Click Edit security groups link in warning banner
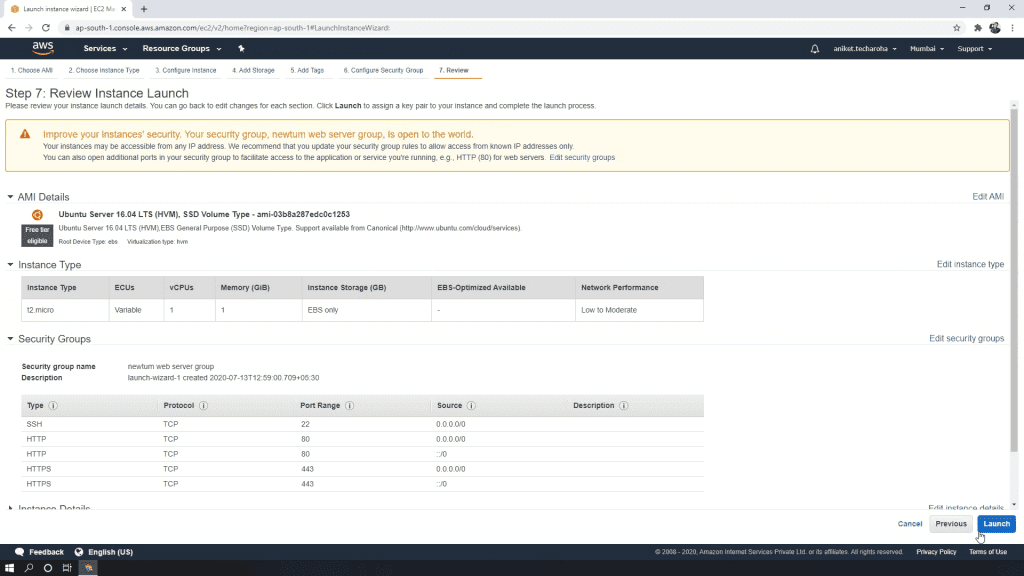 tap(582, 157)
